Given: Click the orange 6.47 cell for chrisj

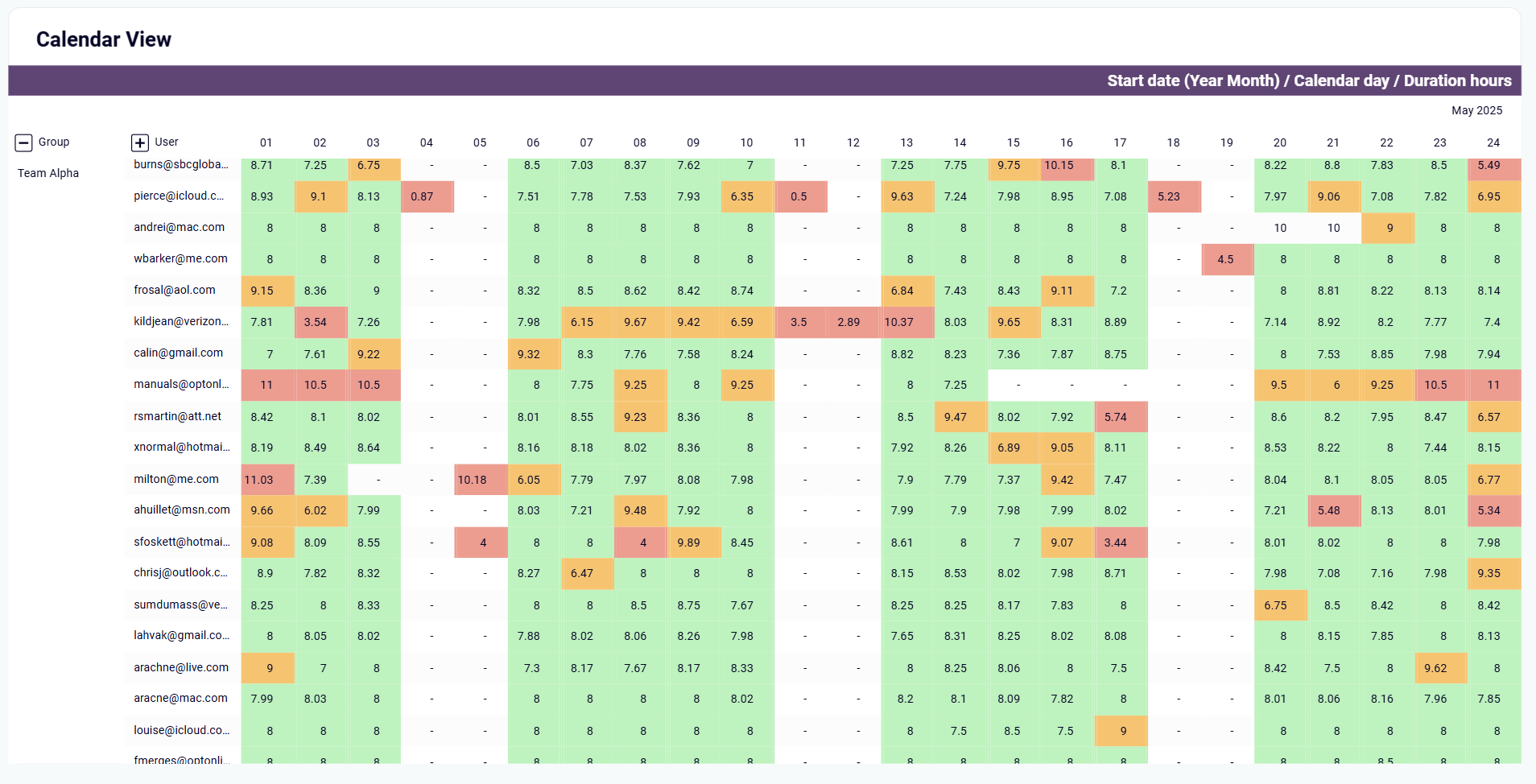Looking at the screenshot, I should [588, 573].
